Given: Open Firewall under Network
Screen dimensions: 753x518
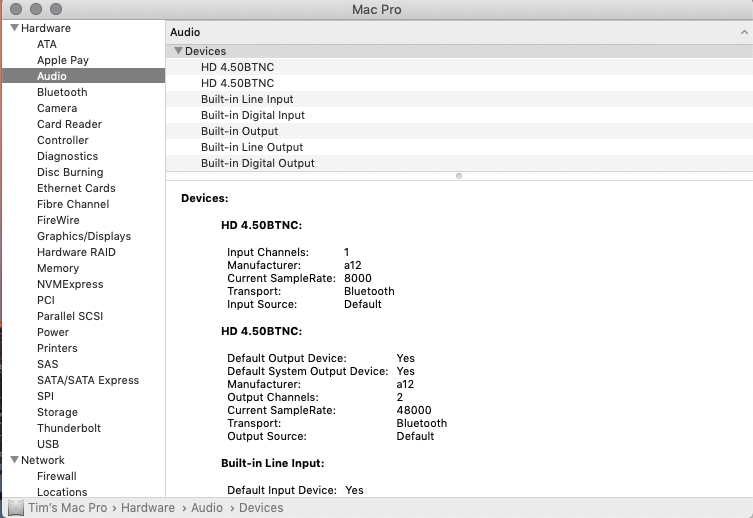Looking at the screenshot, I should click(57, 476).
